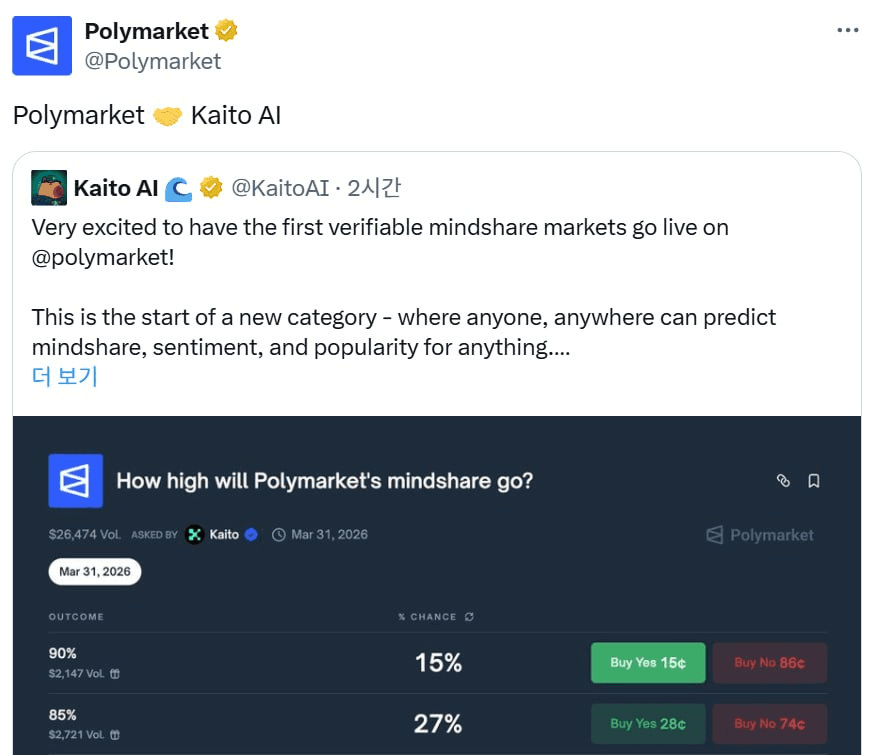Buy No at 86¢ on the 90% outcome
The width and height of the screenshot is (876, 755).
tap(770, 662)
